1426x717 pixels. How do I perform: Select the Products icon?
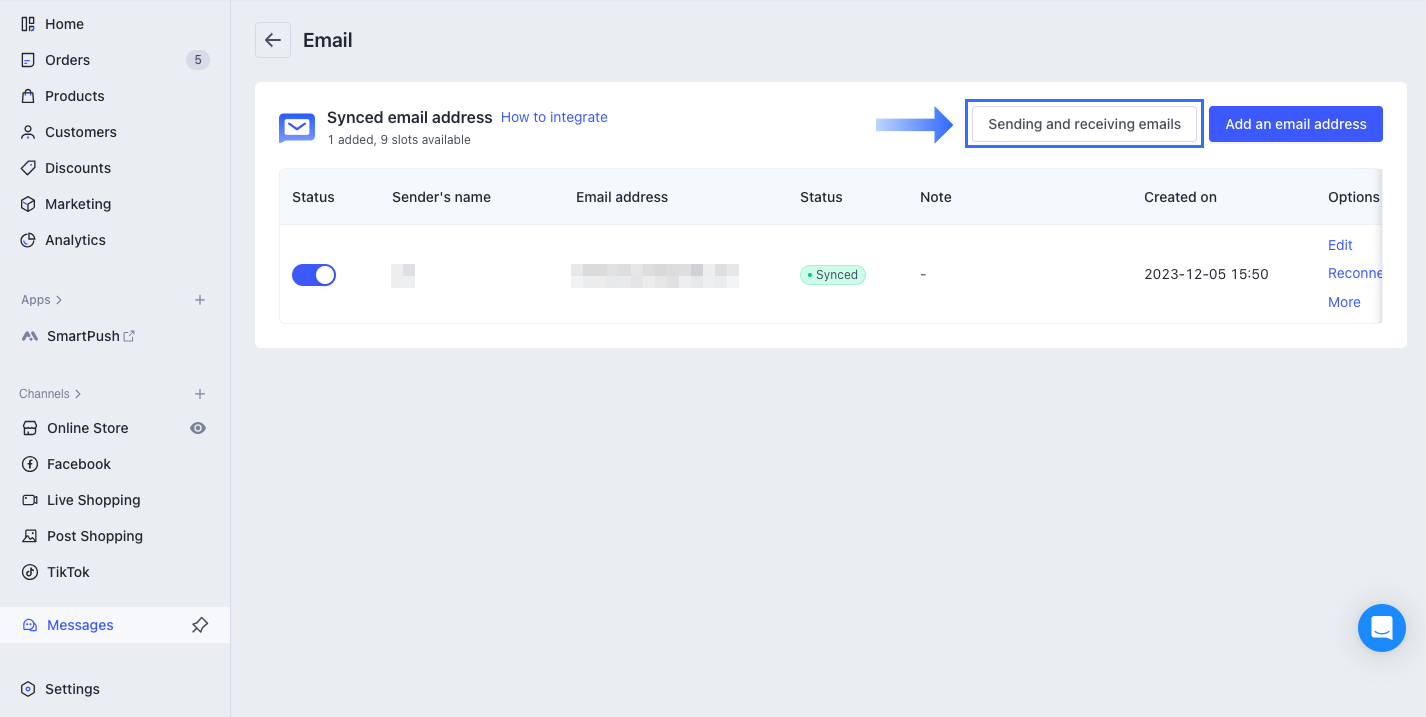[27, 95]
